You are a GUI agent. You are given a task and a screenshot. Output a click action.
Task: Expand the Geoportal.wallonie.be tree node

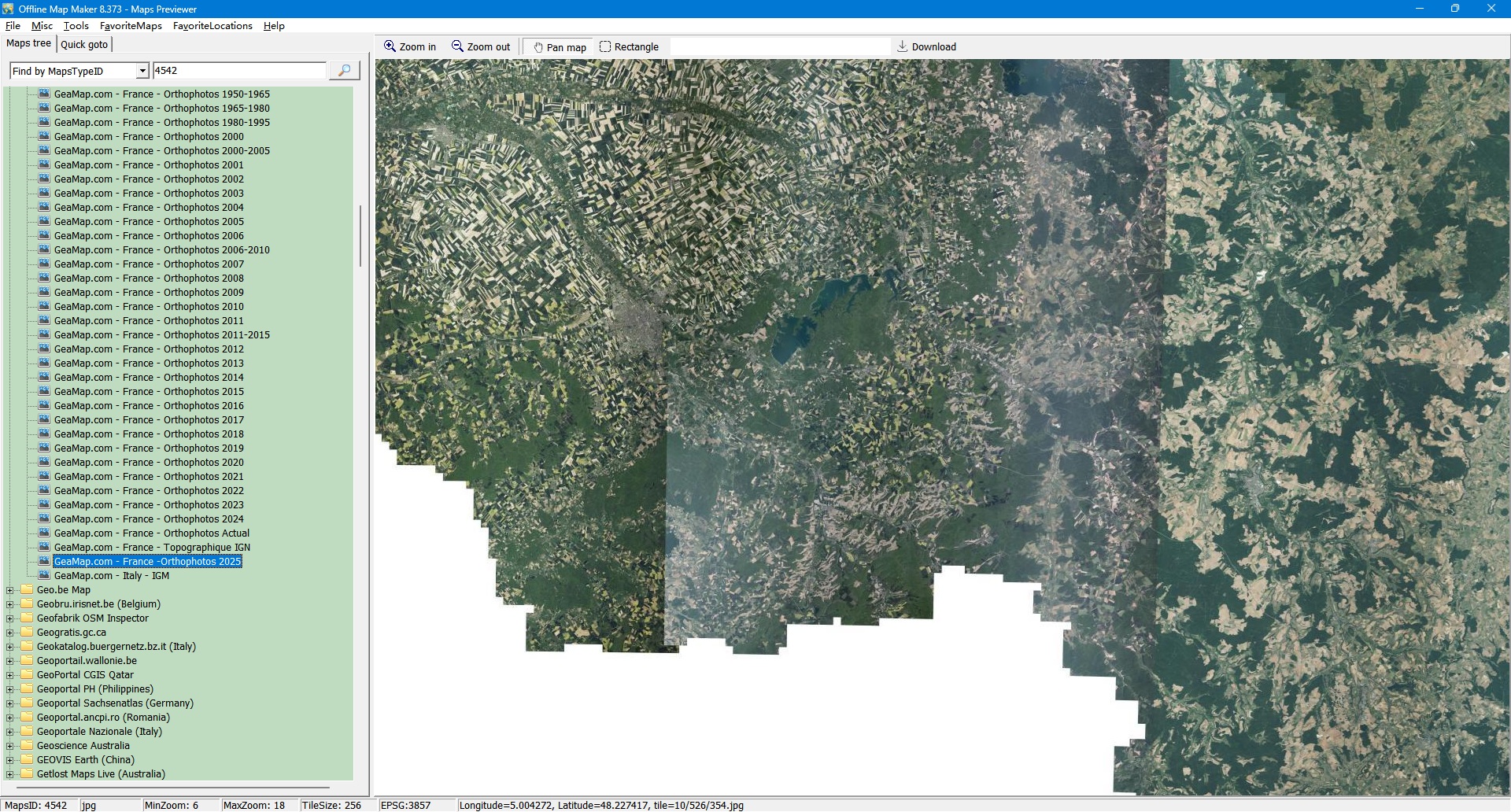click(x=10, y=661)
